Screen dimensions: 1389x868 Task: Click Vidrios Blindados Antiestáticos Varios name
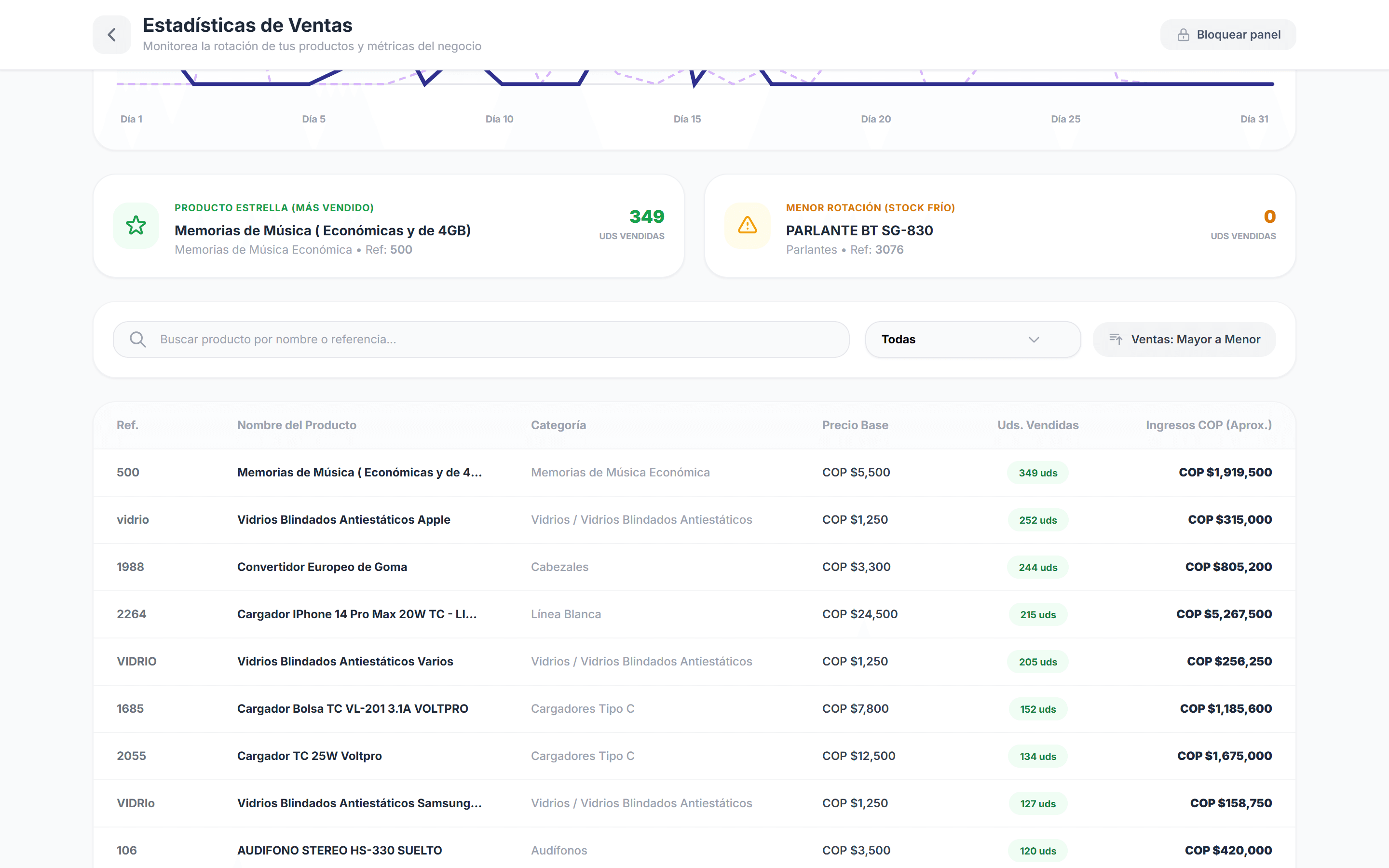tap(345, 661)
